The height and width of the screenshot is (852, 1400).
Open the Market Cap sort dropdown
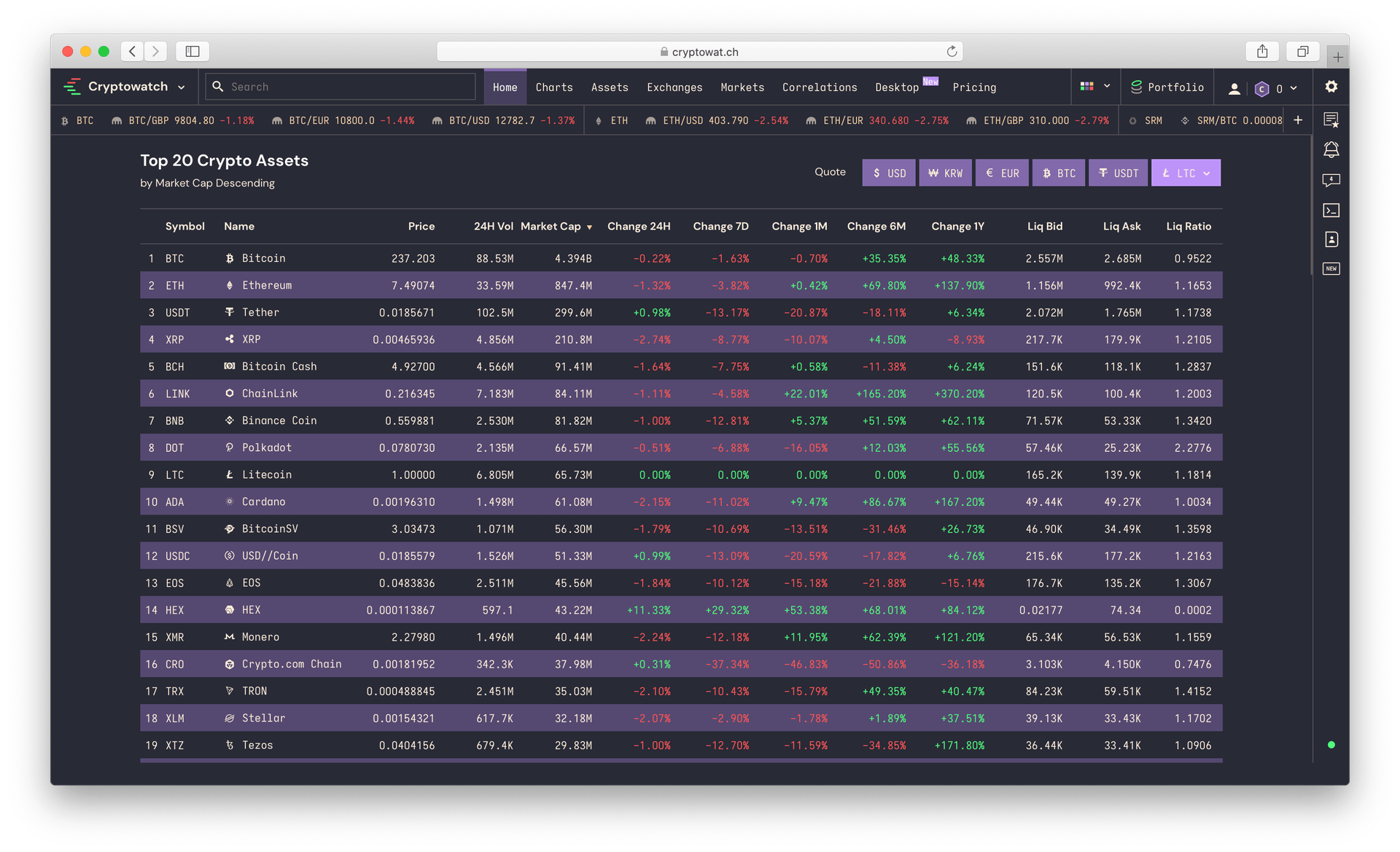pyautogui.click(x=589, y=227)
